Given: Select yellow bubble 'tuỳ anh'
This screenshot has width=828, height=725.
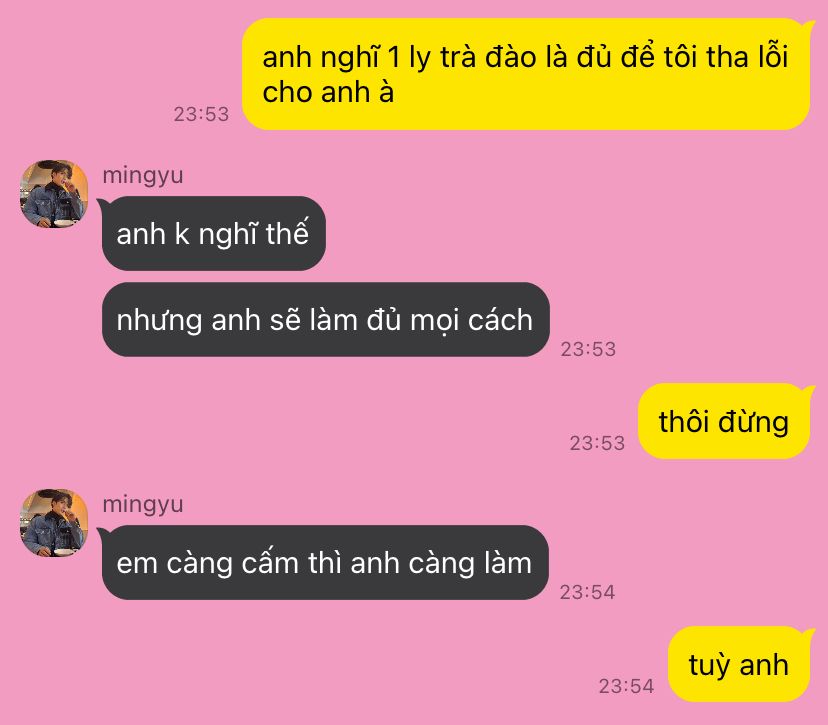Looking at the screenshot, I should point(739,664).
